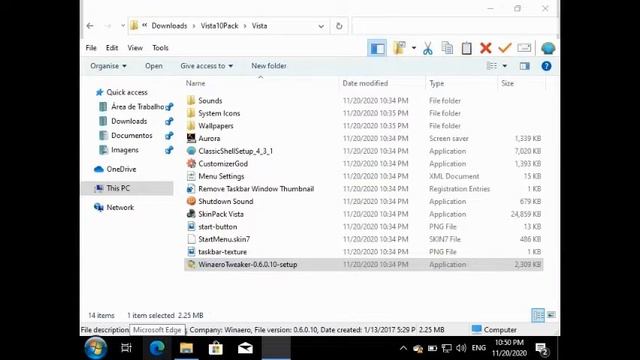The height and width of the screenshot is (360, 640).
Task: Expand the address bar history dropdown
Action: tap(321, 26)
